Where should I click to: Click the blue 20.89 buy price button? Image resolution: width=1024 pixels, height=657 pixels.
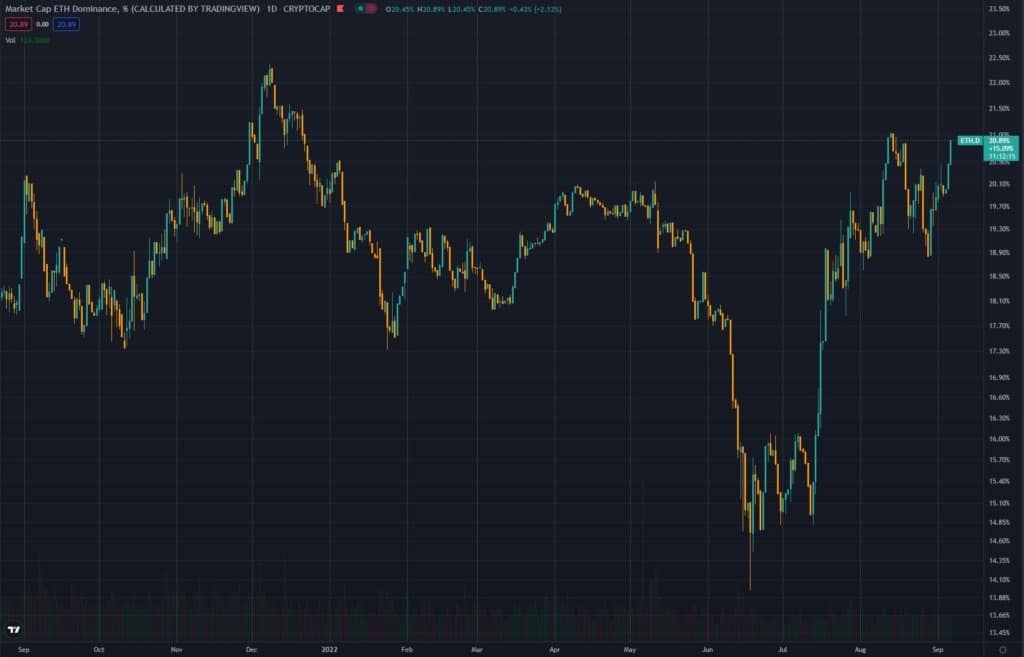[66, 25]
